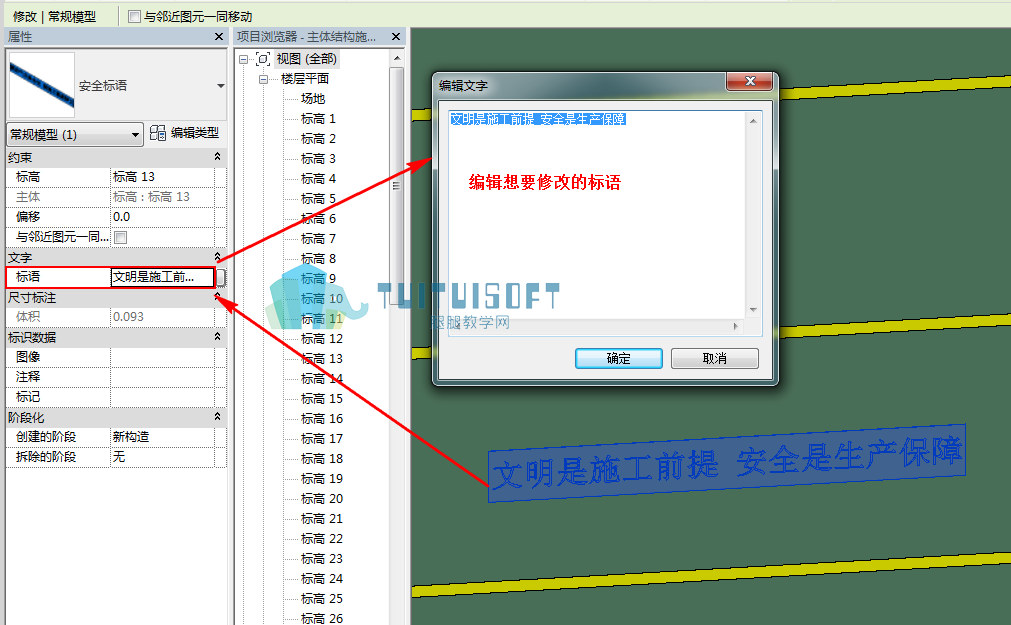
Task: Click the 标语 value field
Action: [x=162, y=277]
